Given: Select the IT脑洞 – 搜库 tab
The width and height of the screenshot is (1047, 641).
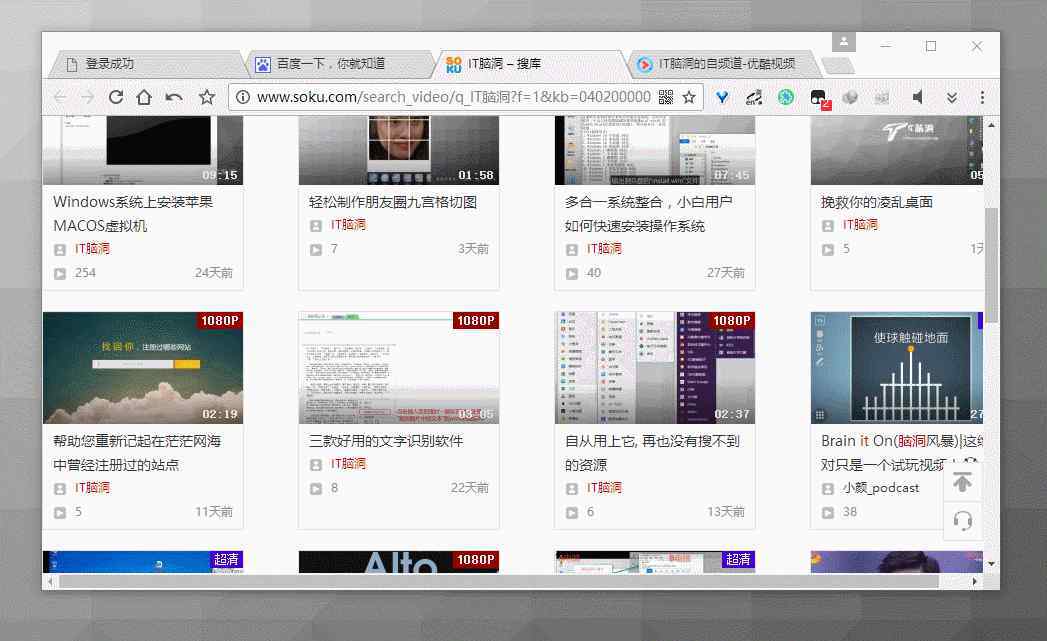Looking at the screenshot, I should pyautogui.click(x=532, y=64).
